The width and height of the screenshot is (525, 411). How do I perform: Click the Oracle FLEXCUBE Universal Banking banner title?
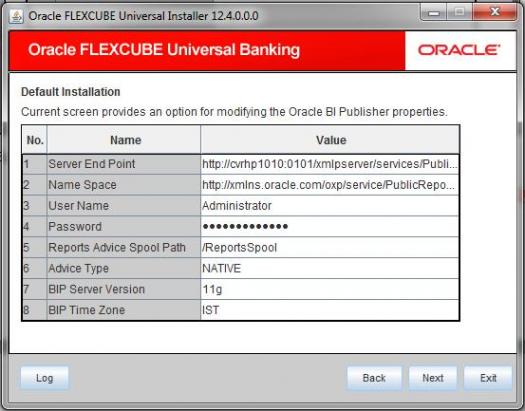point(164,50)
